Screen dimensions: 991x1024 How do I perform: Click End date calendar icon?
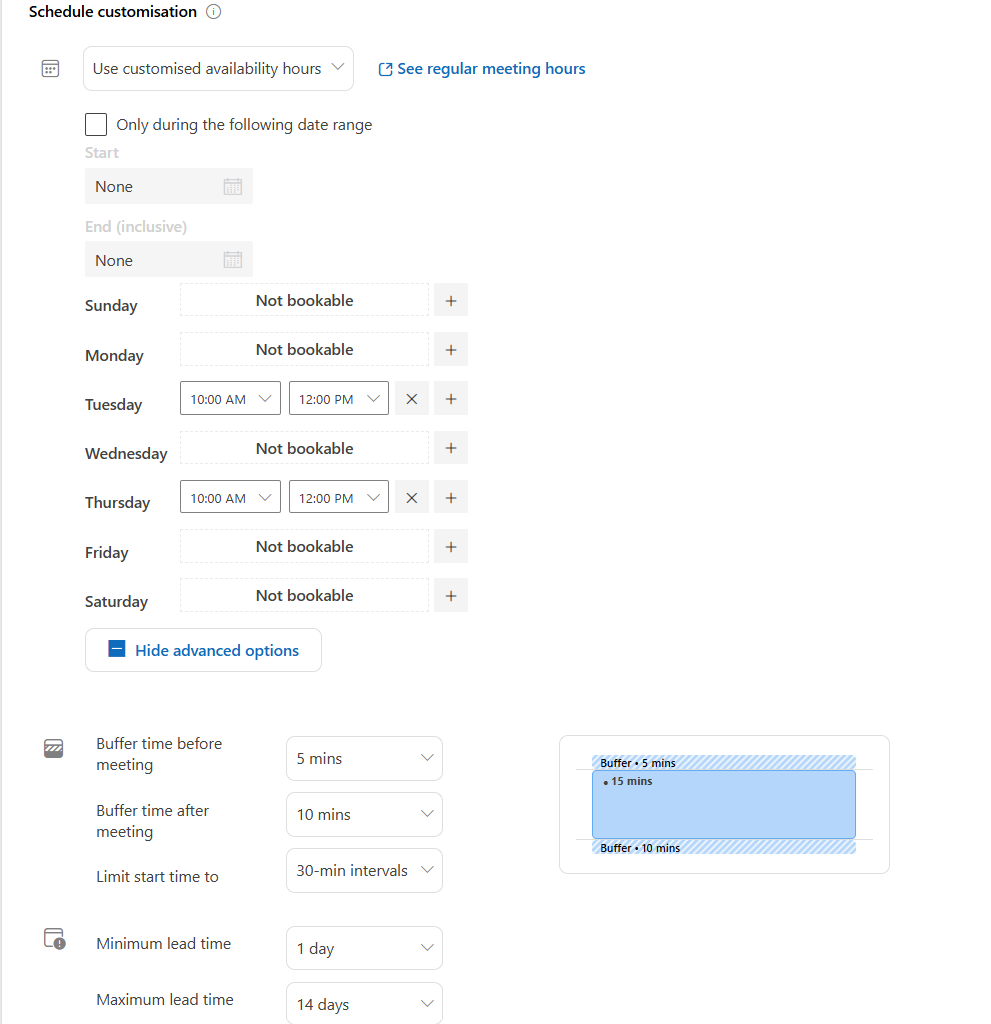coord(232,260)
